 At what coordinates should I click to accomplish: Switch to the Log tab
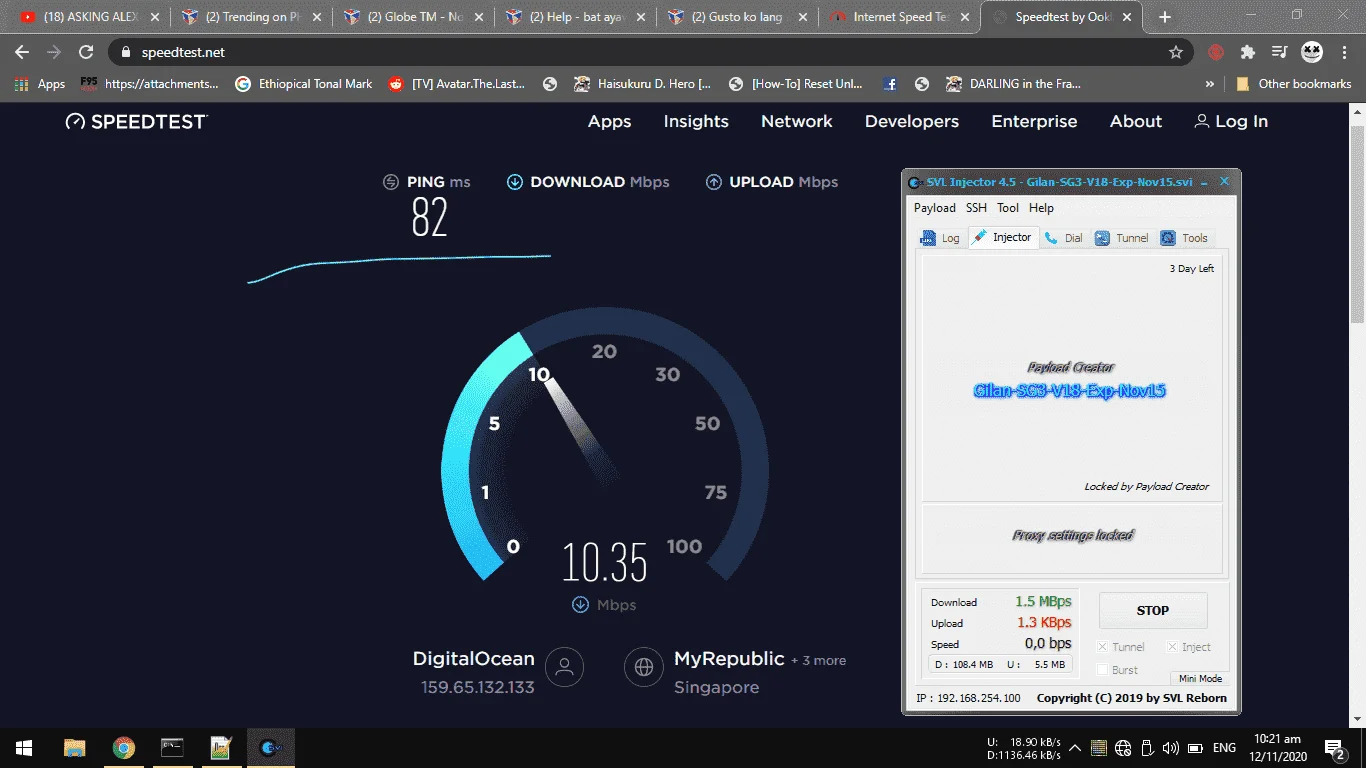[x=940, y=238]
